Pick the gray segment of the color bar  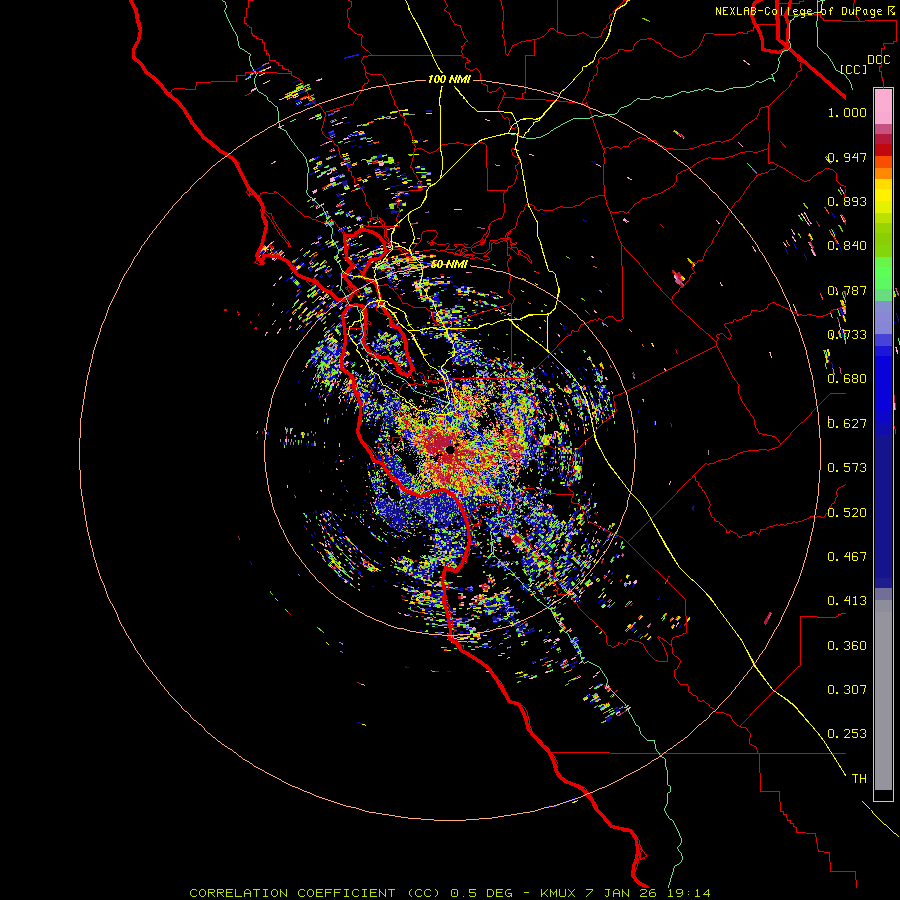coord(883,695)
